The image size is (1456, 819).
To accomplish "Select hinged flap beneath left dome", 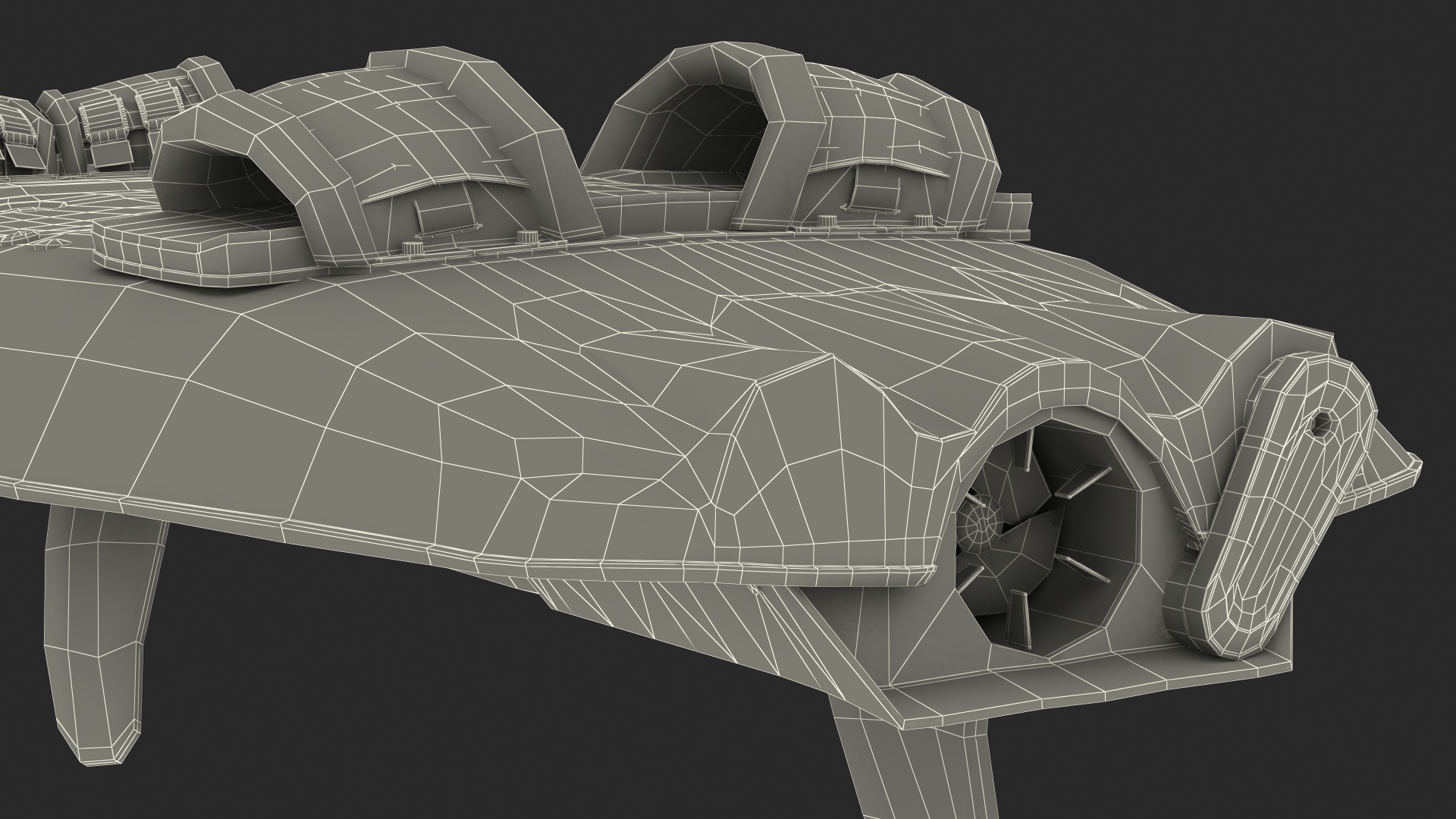I will 445,215.
